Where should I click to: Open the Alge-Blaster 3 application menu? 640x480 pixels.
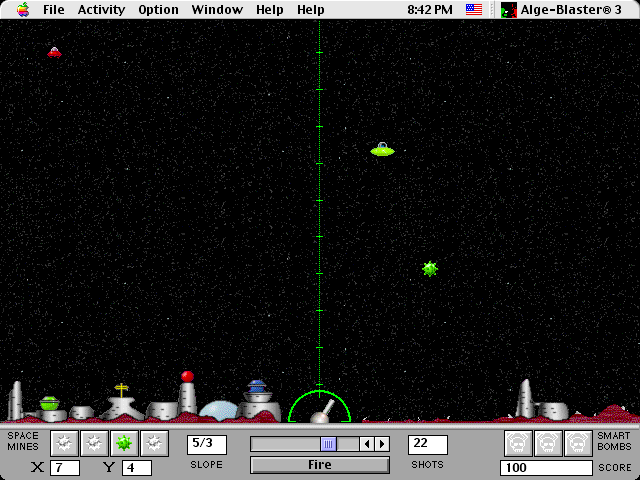tap(561, 9)
